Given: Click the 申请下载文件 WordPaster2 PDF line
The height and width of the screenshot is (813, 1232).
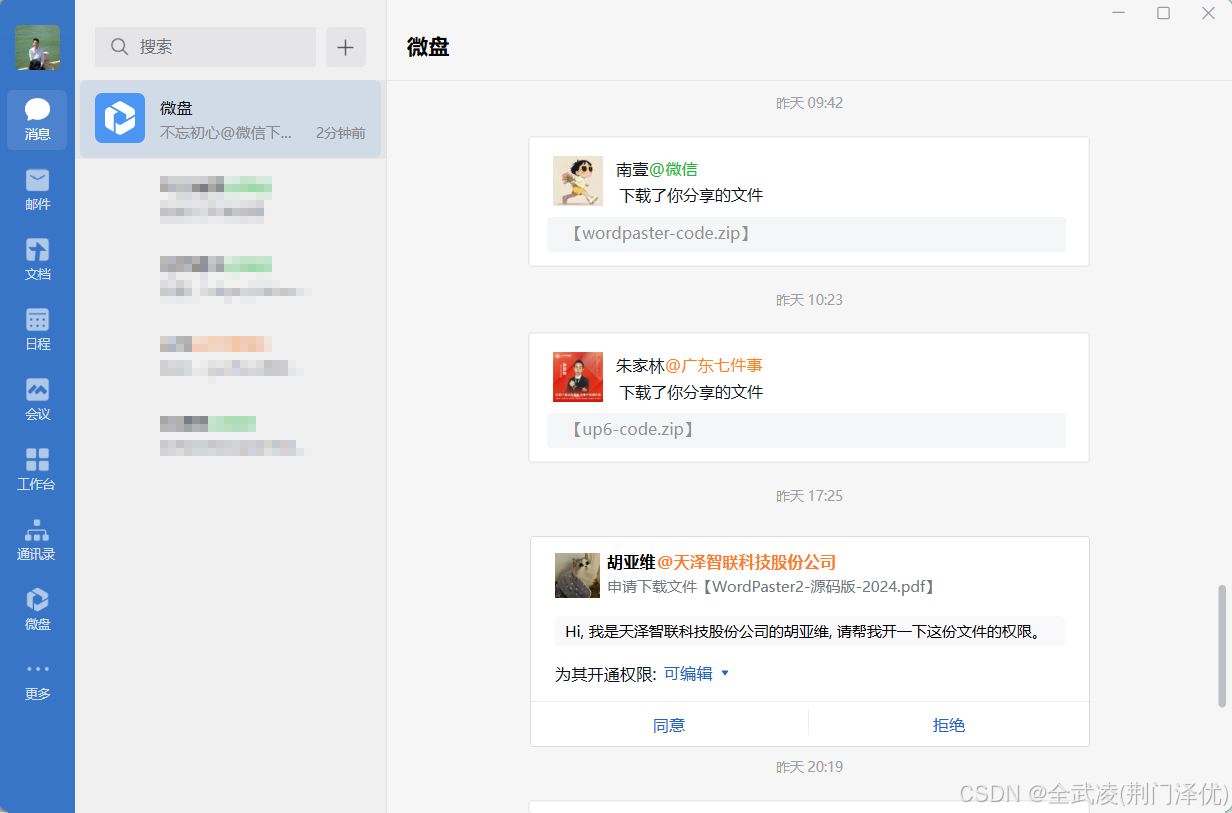Looking at the screenshot, I should tap(774, 587).
